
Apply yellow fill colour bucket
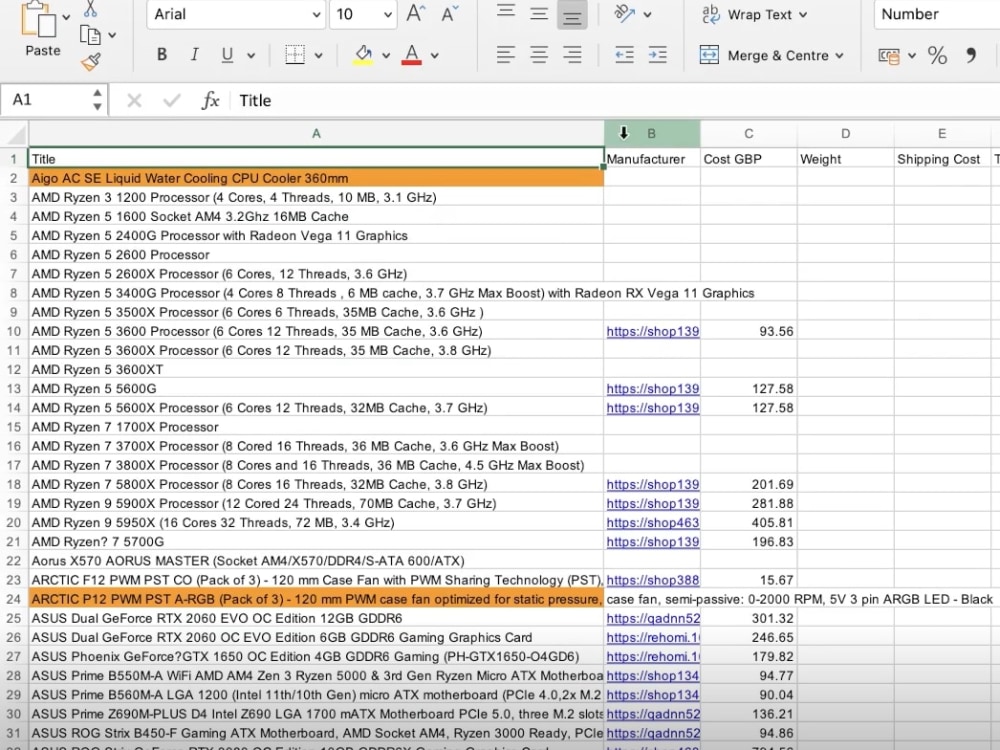[363, 55]
